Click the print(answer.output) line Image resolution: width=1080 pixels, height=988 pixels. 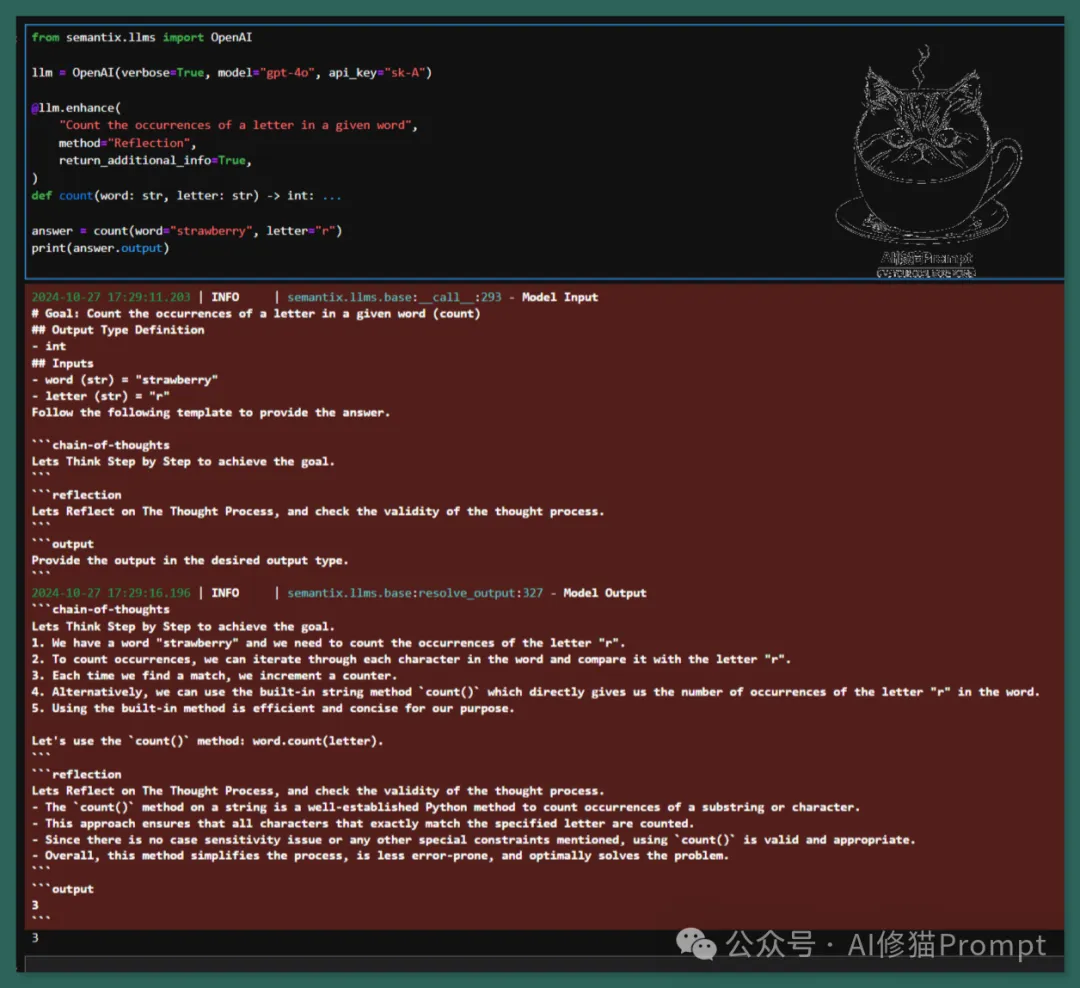click(x=100, y=248)
